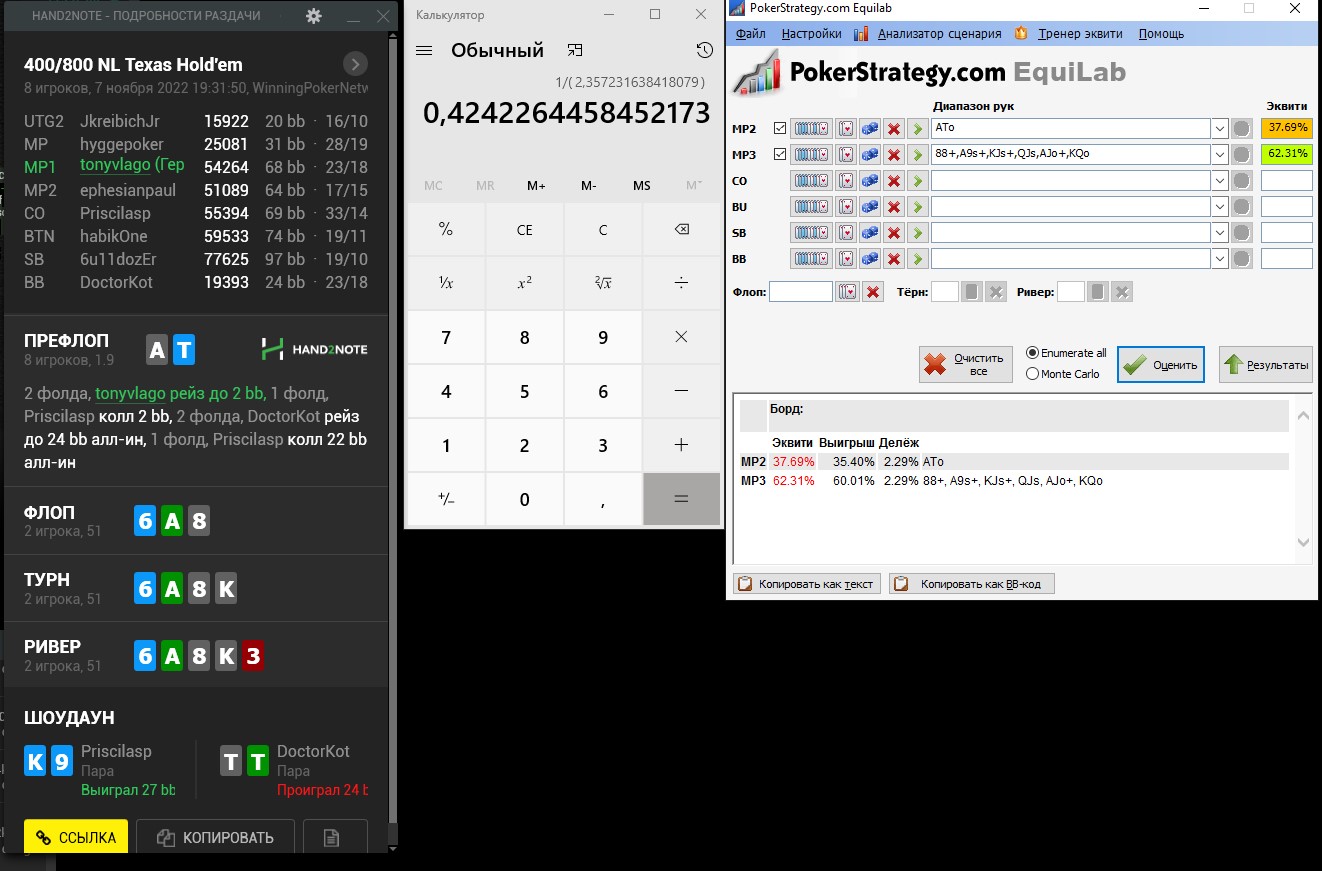Image resolution: width=1322 pixels, height=871 pixels.
Task: Click calculator keep-on-top icon next to Обычный
Action: pyautogui.click(x=575, y=50)
